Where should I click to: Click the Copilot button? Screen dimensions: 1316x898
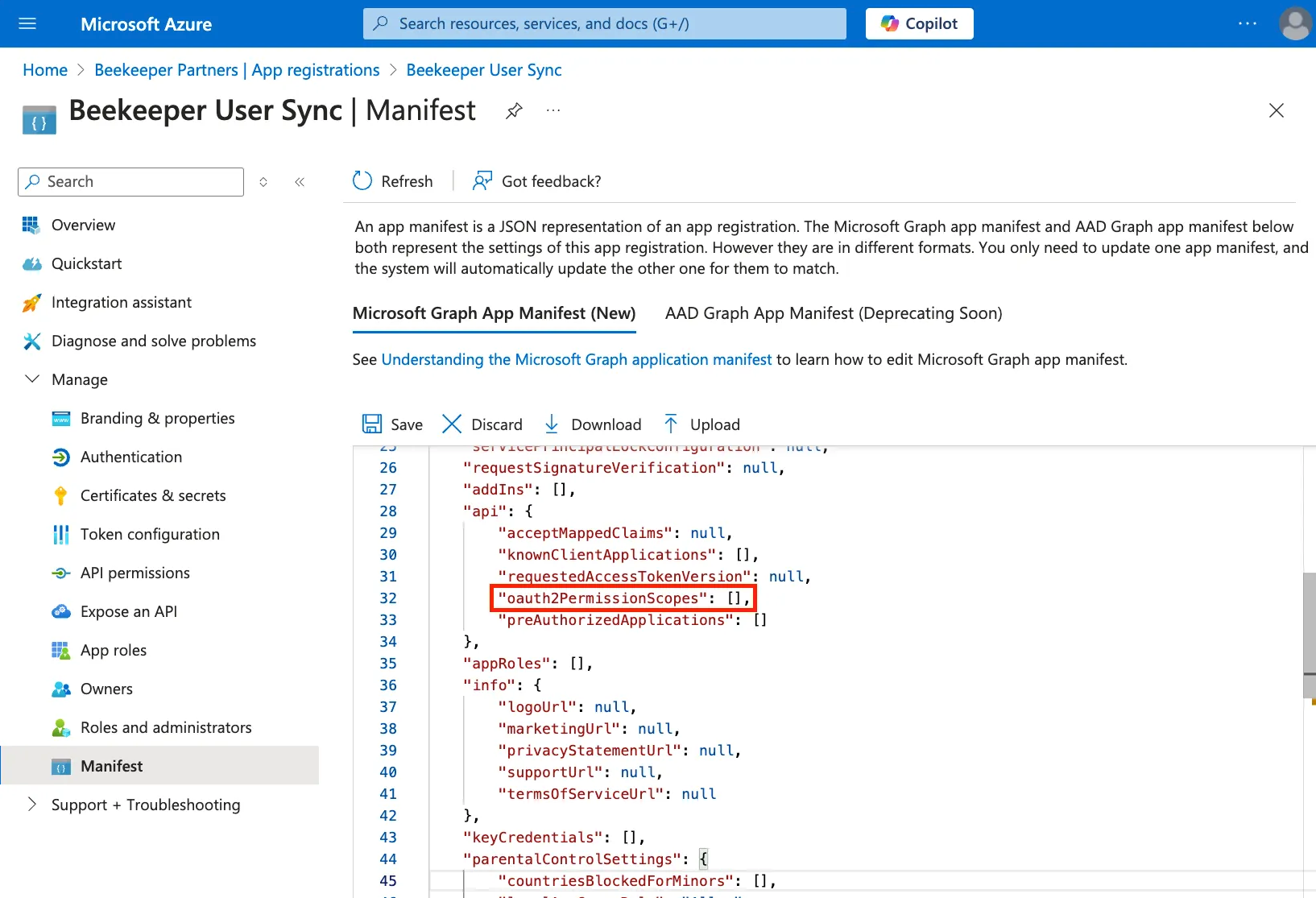click(919, 23)
